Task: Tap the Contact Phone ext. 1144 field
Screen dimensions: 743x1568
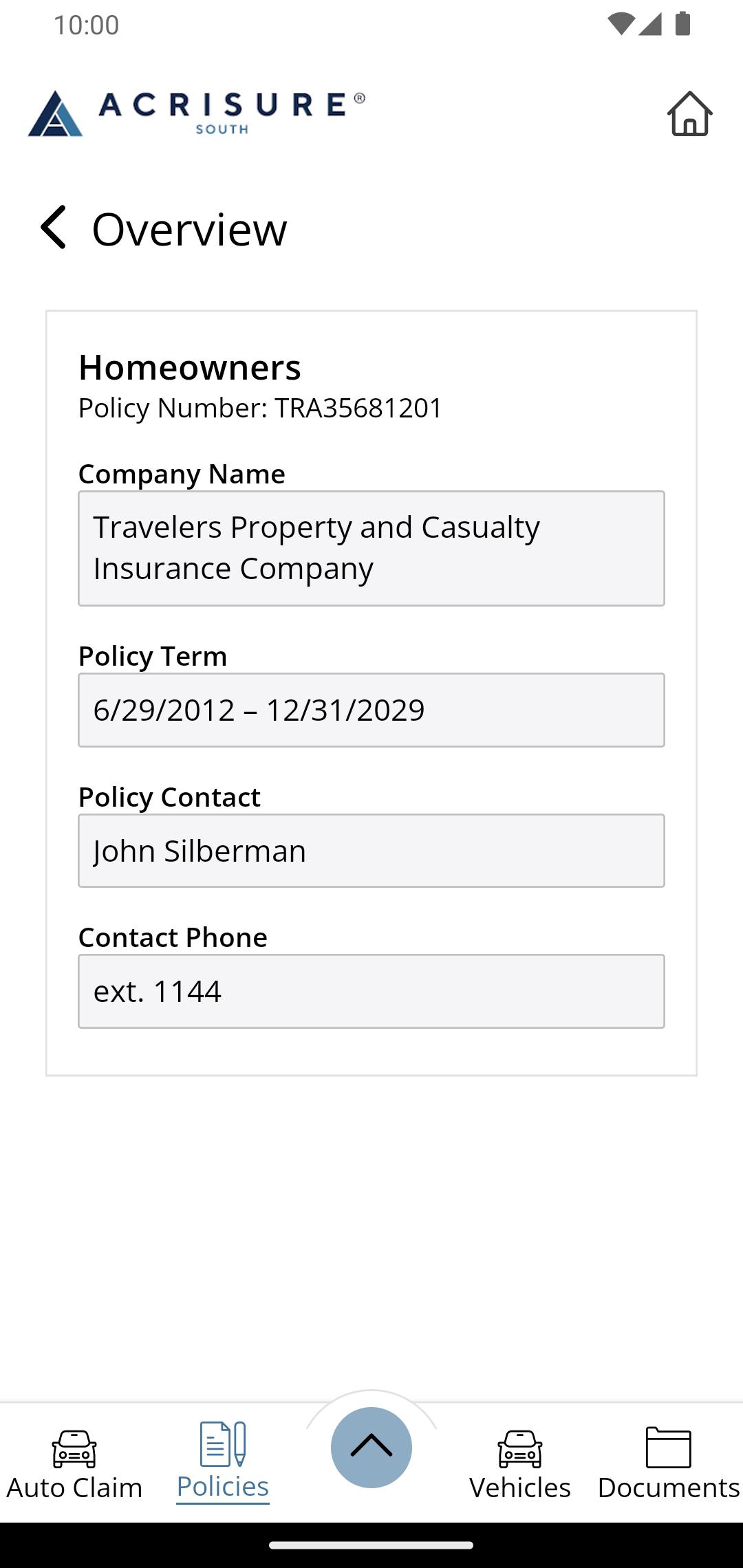Action: [x=371, y=991]
